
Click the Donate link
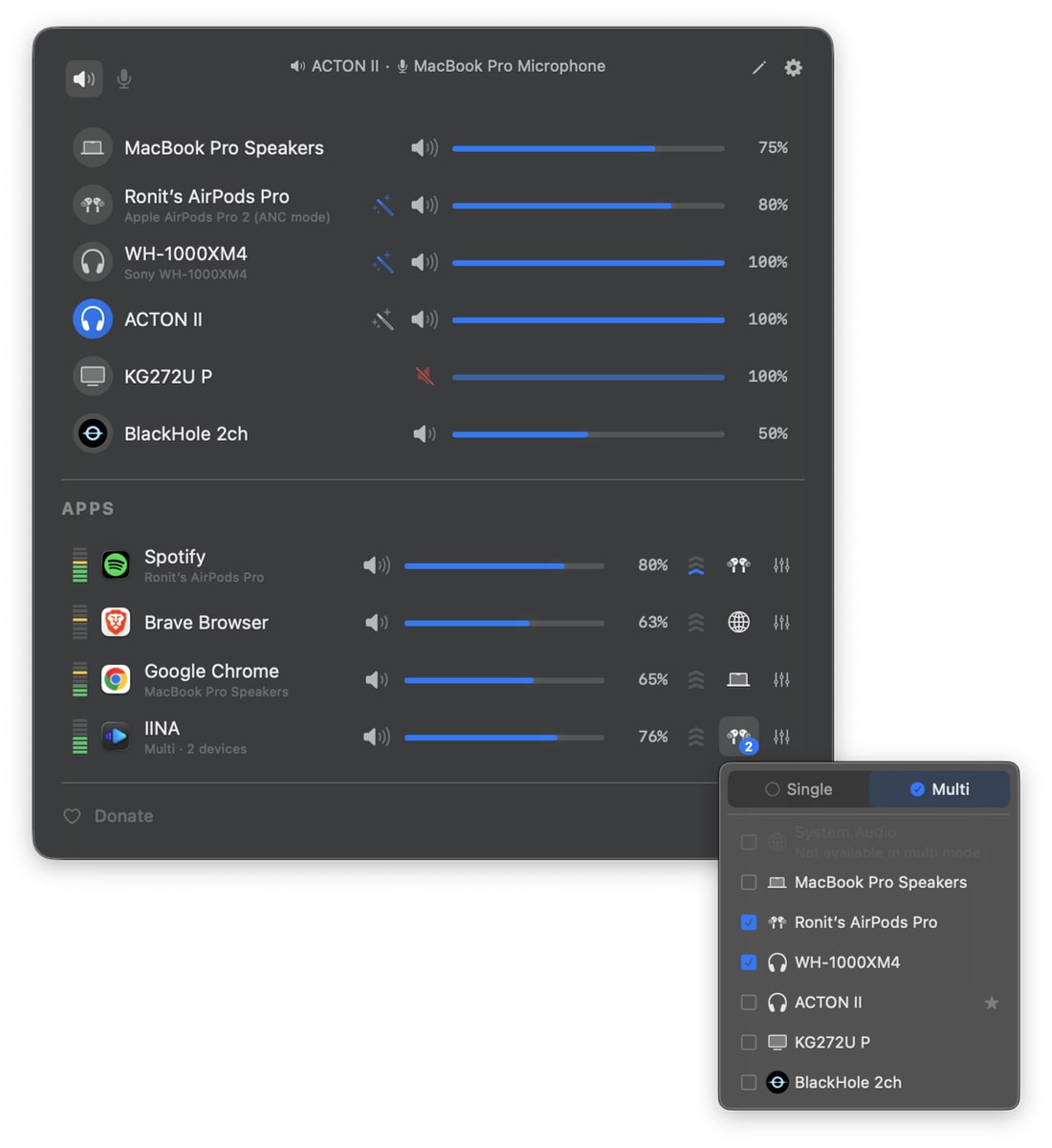(x=108, y=816)
